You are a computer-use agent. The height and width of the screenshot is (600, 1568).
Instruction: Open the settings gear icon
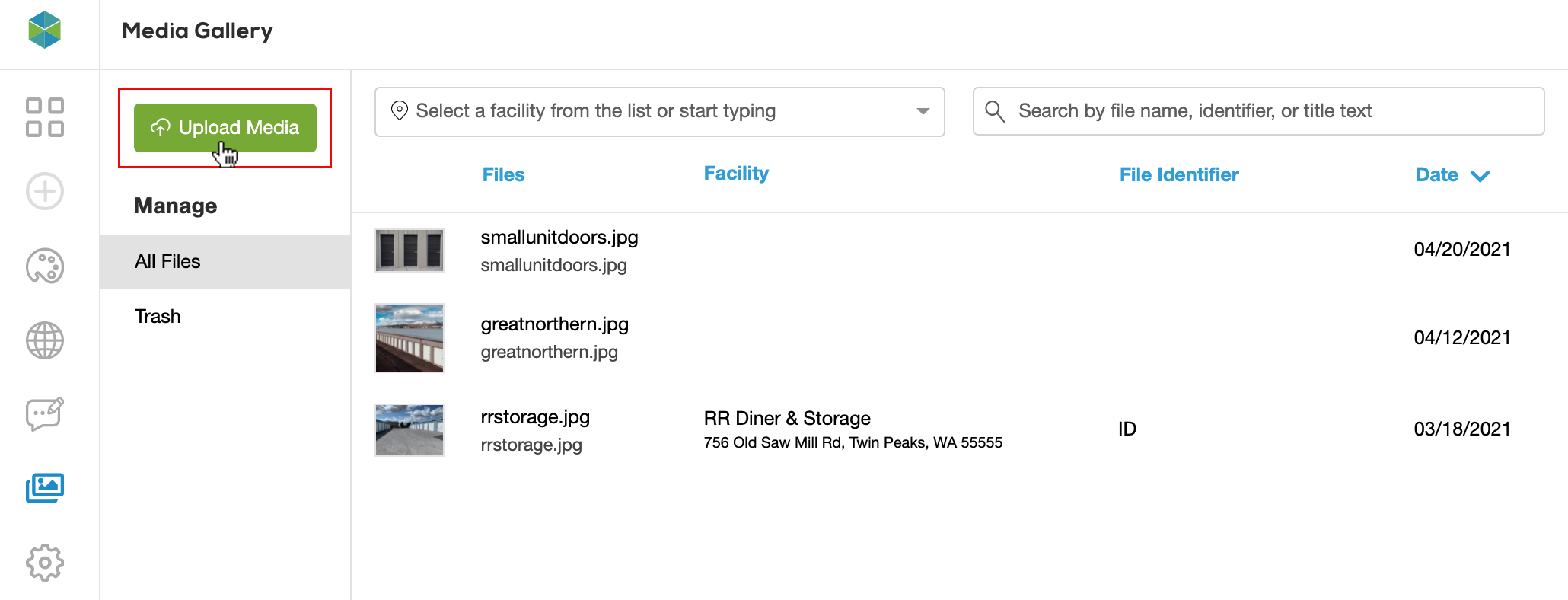(x=45, y=563)
